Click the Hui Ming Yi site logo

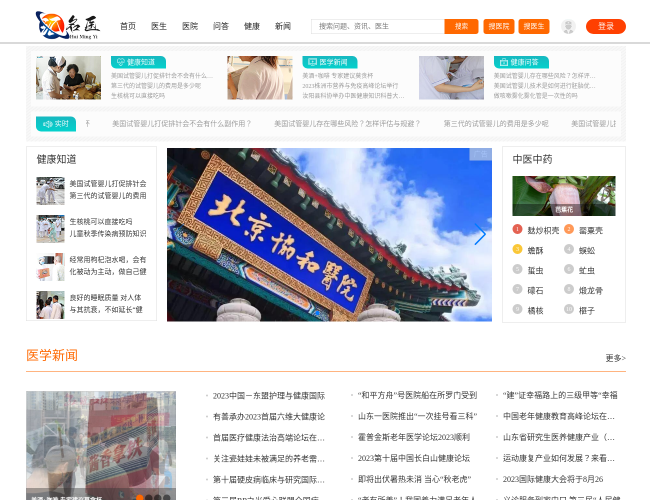68,25
